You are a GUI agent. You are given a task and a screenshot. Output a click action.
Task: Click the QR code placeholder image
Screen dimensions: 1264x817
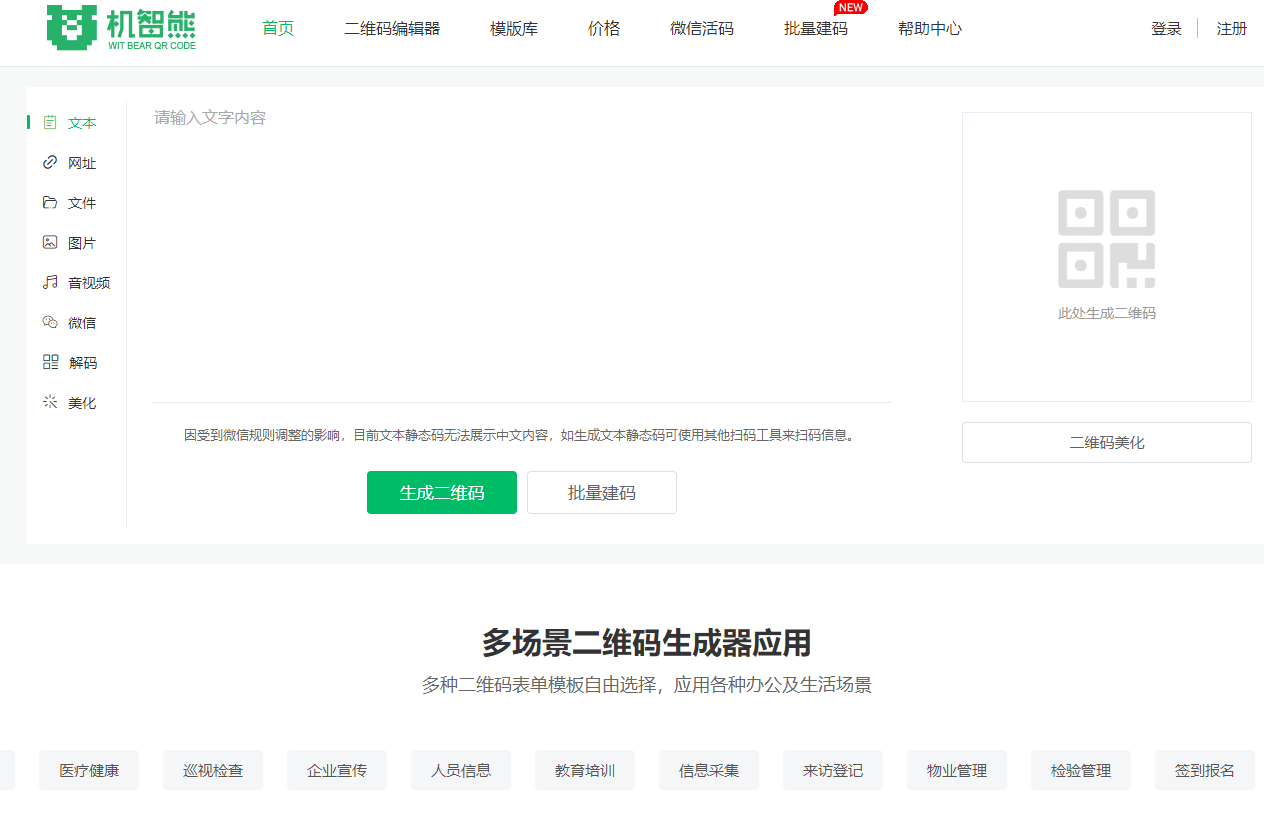(x=1106, y=239)
